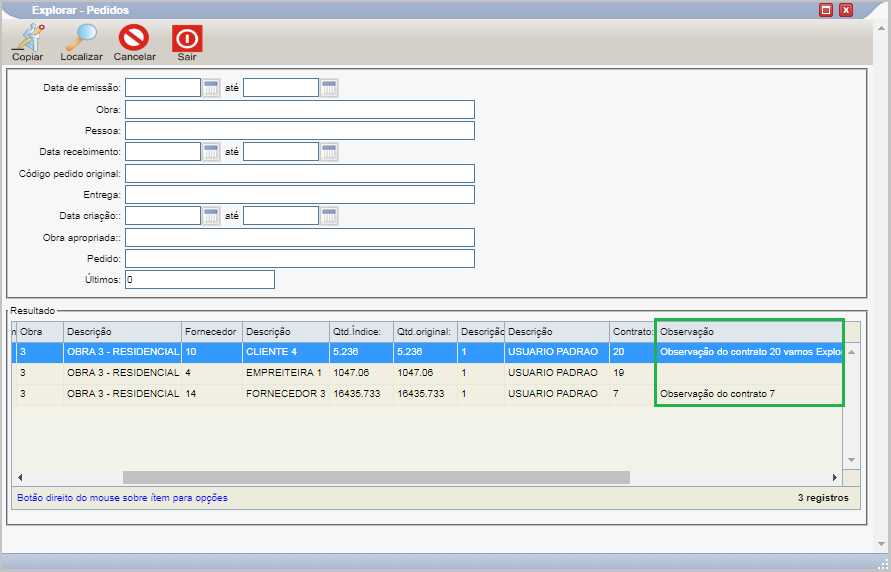Click the Qtd.original column header
Image resolution: width=891 pixels, height=572 pixels.
pos(425,332)
